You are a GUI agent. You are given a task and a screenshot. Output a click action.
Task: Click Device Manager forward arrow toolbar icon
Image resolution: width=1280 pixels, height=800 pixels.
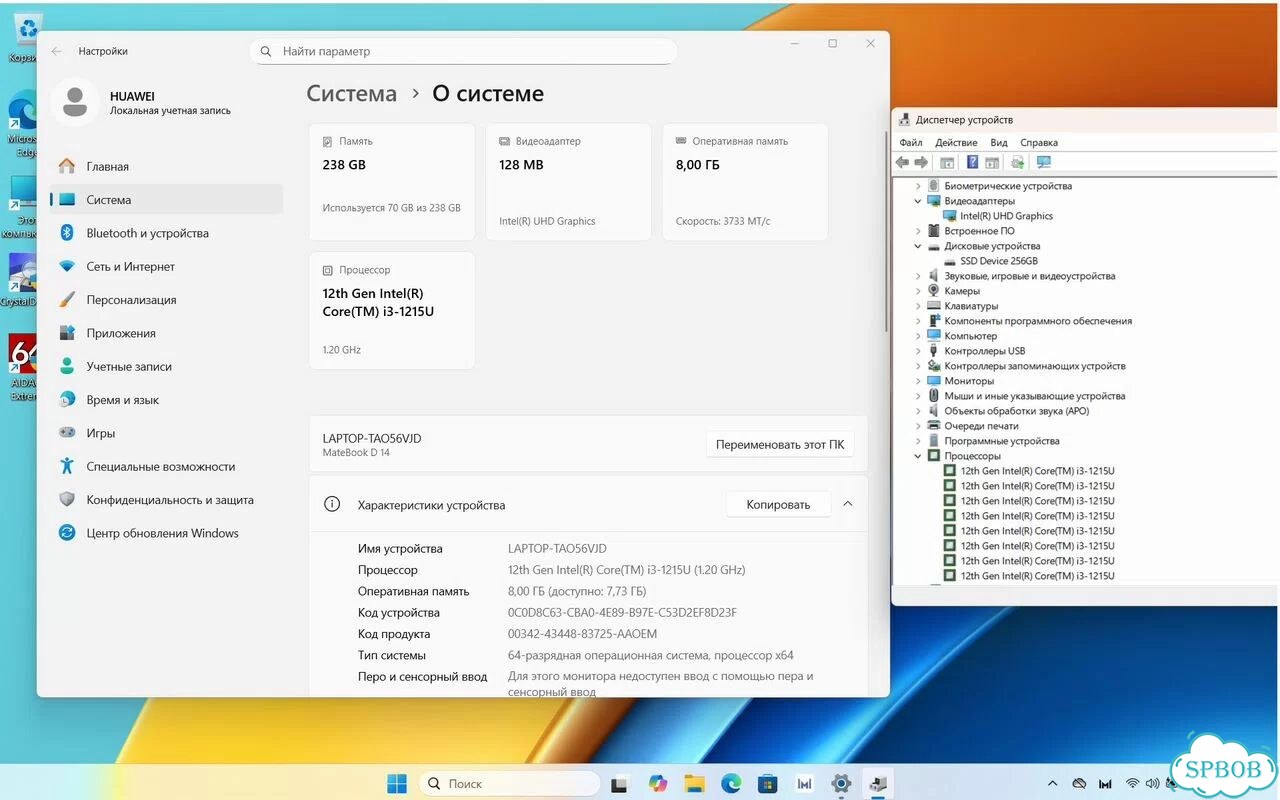(x=921, y=162)
